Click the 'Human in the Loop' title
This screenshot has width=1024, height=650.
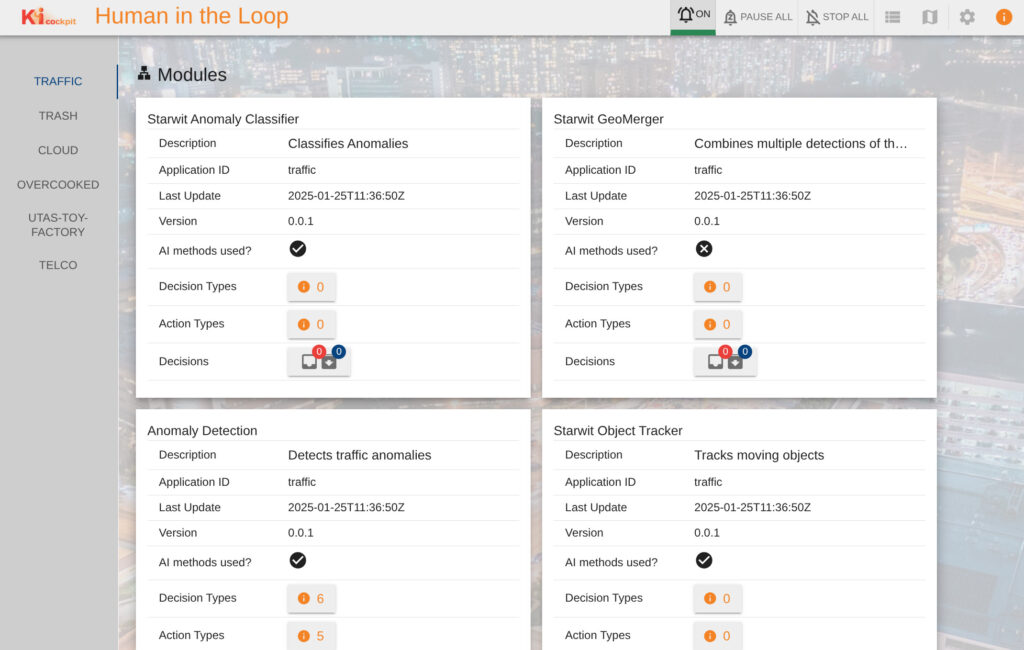coord(191,16)
